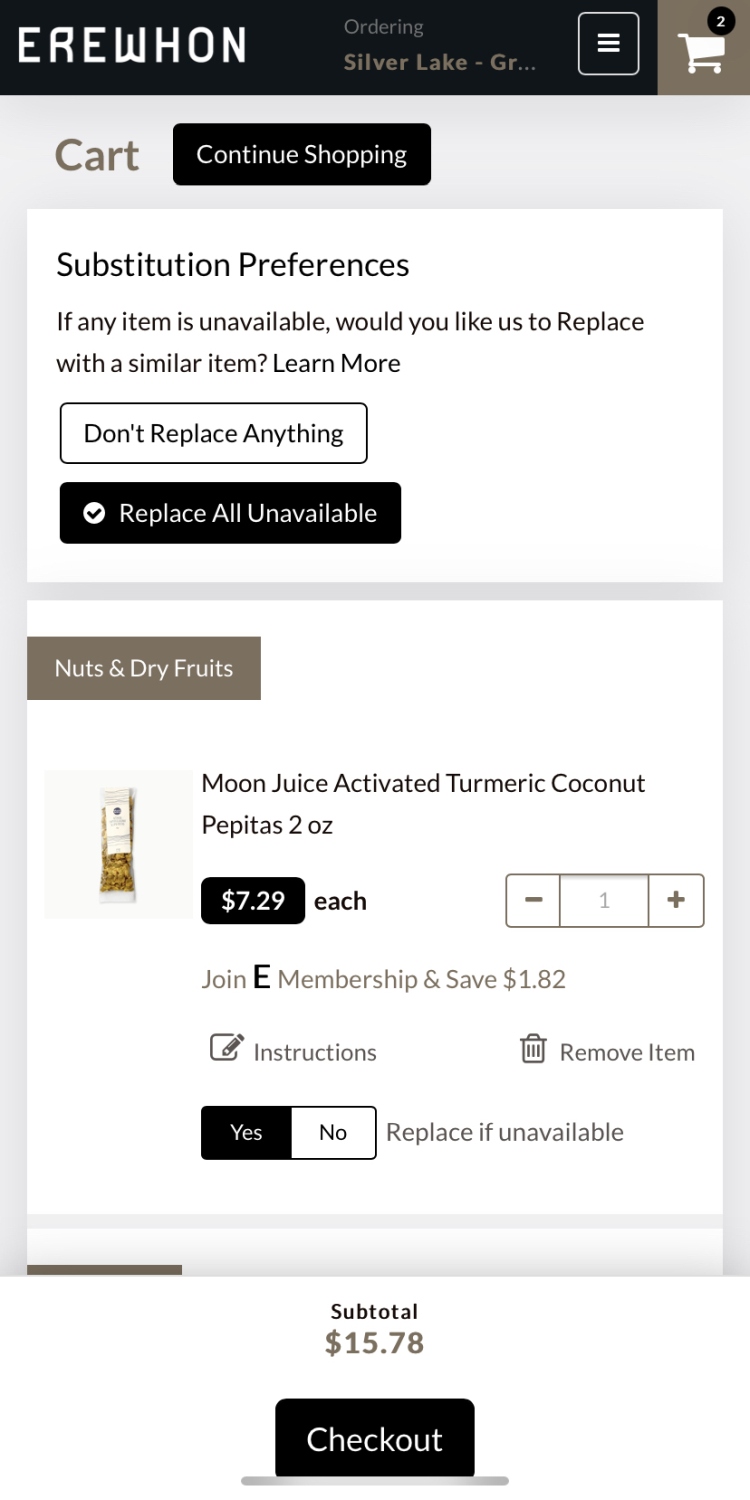Choose Don't Replace Anything option
The width and height of the screenshot is (750, 1500).
(x=213, y=433)
